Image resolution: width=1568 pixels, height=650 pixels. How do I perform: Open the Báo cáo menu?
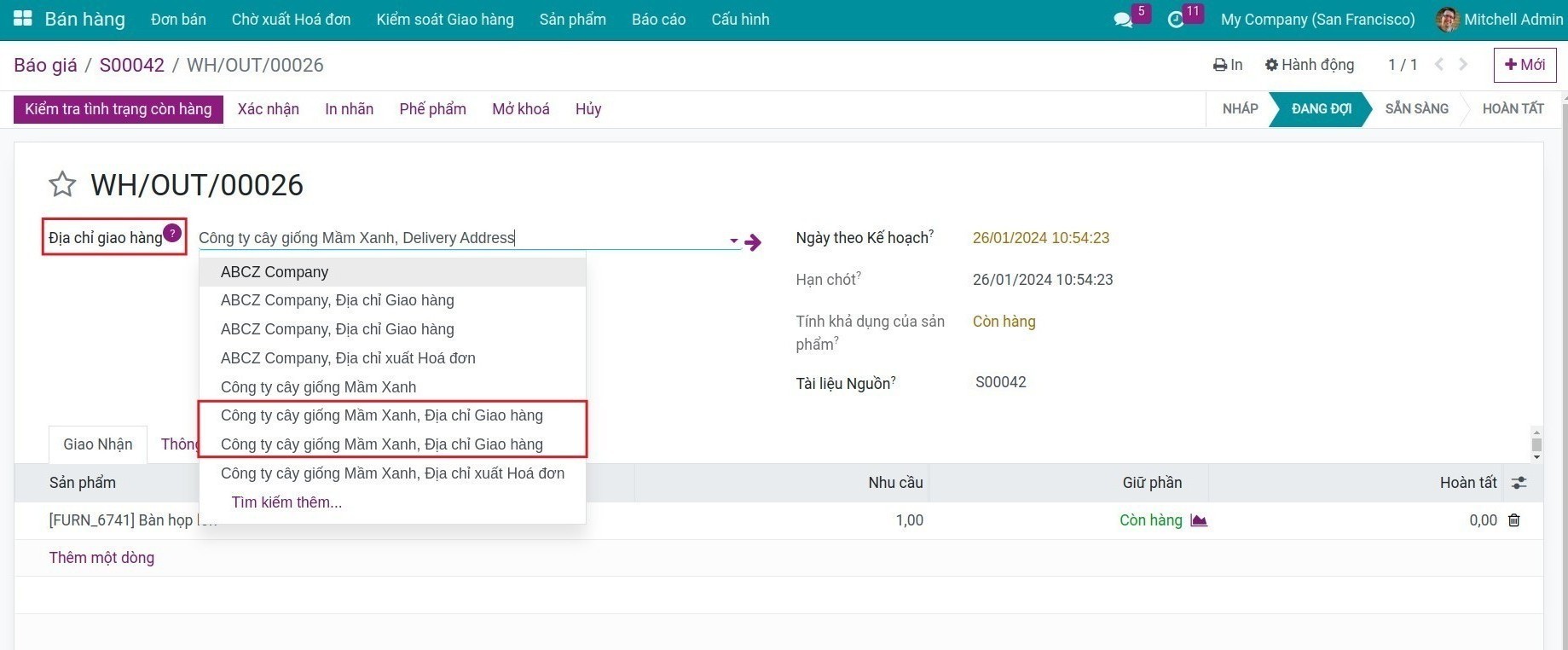pos(658,20)
